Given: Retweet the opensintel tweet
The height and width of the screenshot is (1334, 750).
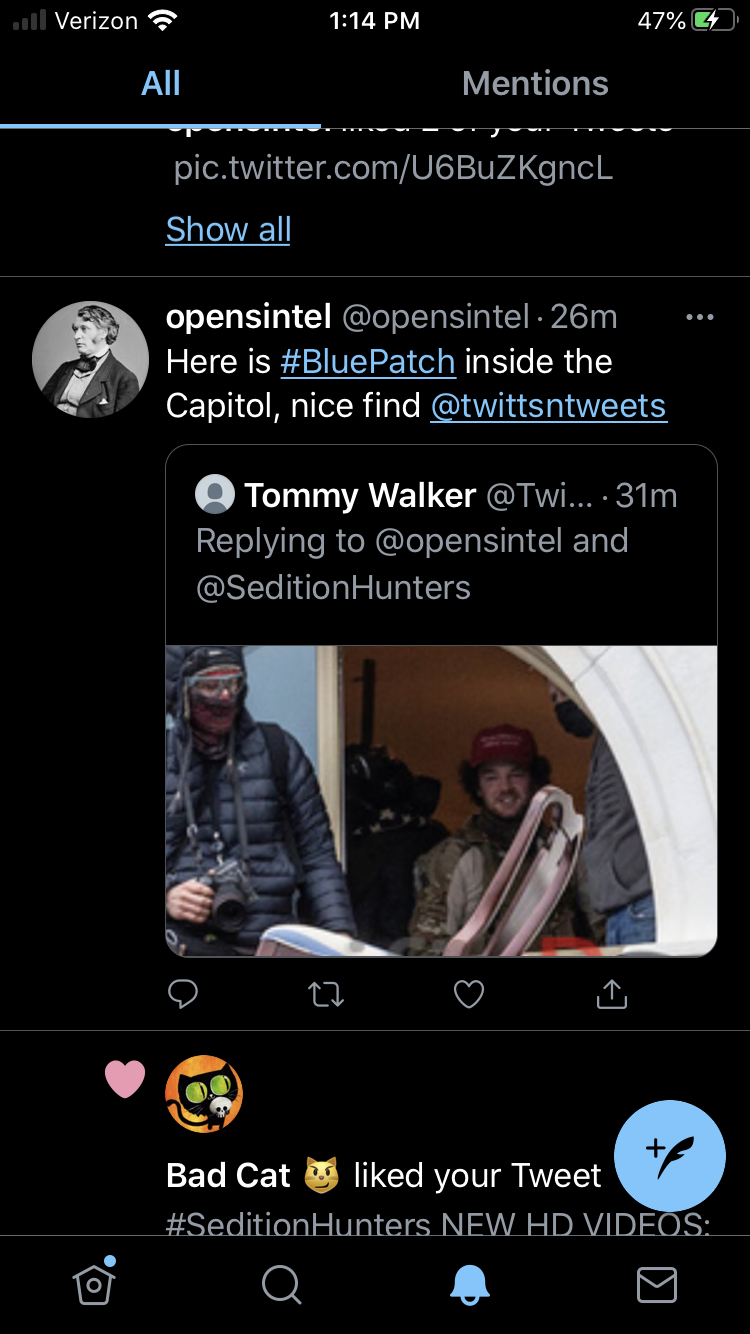Looking at the screenshot, I should (326, 994).
